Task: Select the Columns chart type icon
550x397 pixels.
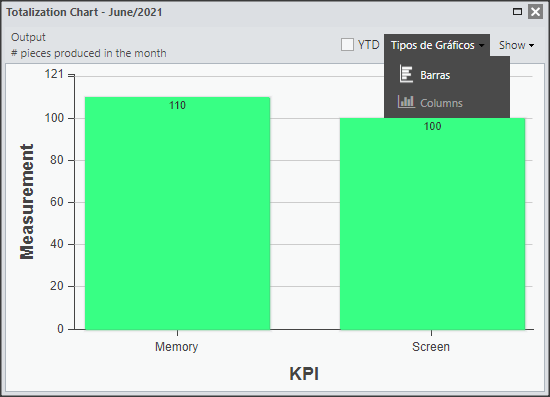Action: point(406,102)
